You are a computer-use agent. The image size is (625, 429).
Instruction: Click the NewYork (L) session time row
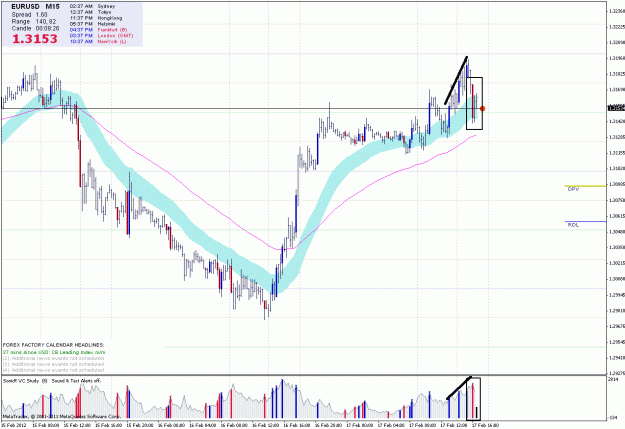click(98, 41)
